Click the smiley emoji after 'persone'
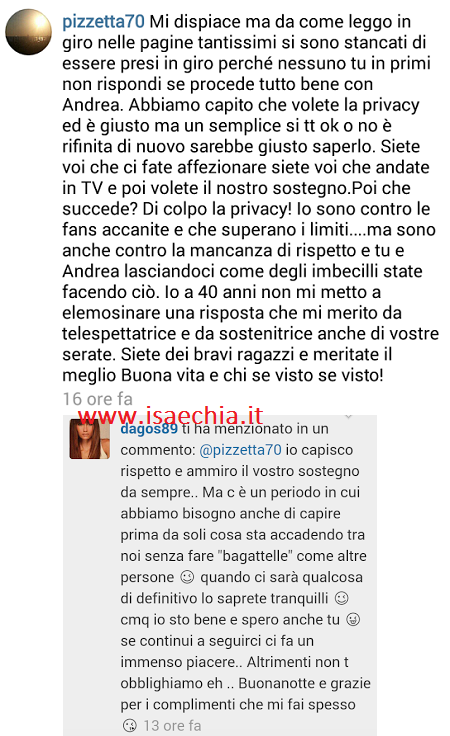This screenshot has height=736, width=450. 187,577
